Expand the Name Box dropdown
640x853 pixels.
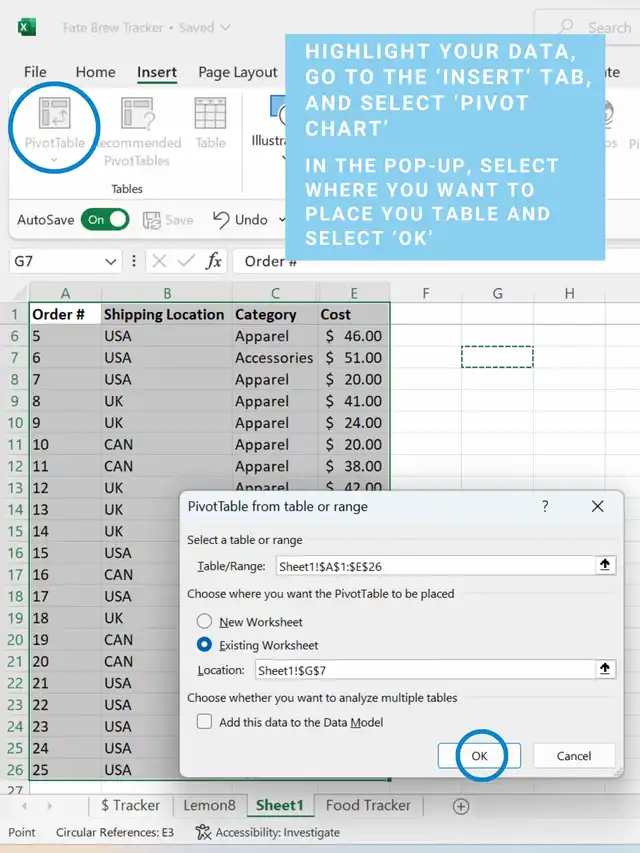pyautogui.click(x=111, y=261)
